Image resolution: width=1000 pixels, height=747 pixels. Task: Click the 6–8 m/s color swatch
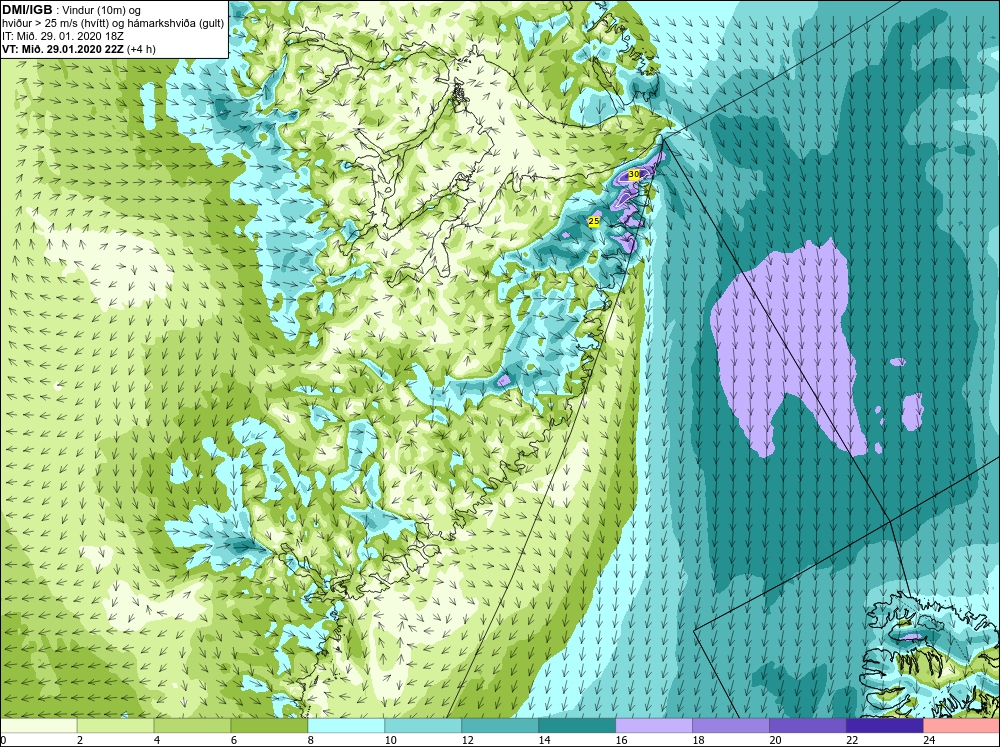269,726
